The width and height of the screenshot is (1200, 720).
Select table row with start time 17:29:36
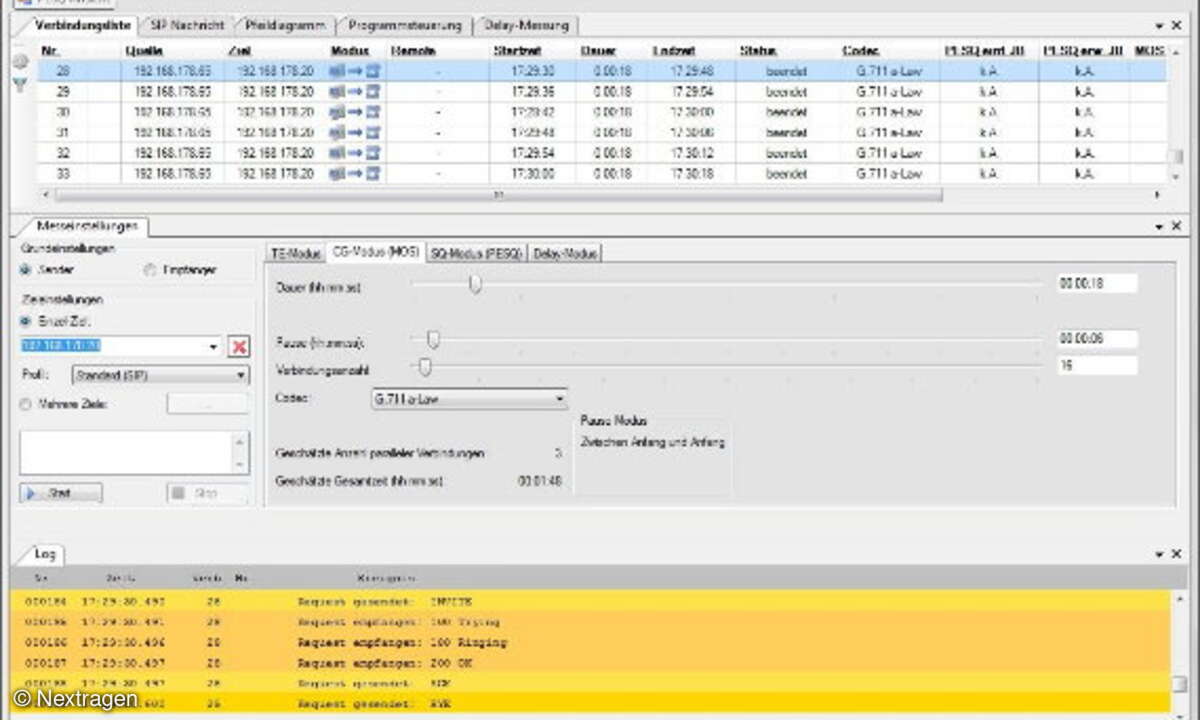click(x=602, y=91)
